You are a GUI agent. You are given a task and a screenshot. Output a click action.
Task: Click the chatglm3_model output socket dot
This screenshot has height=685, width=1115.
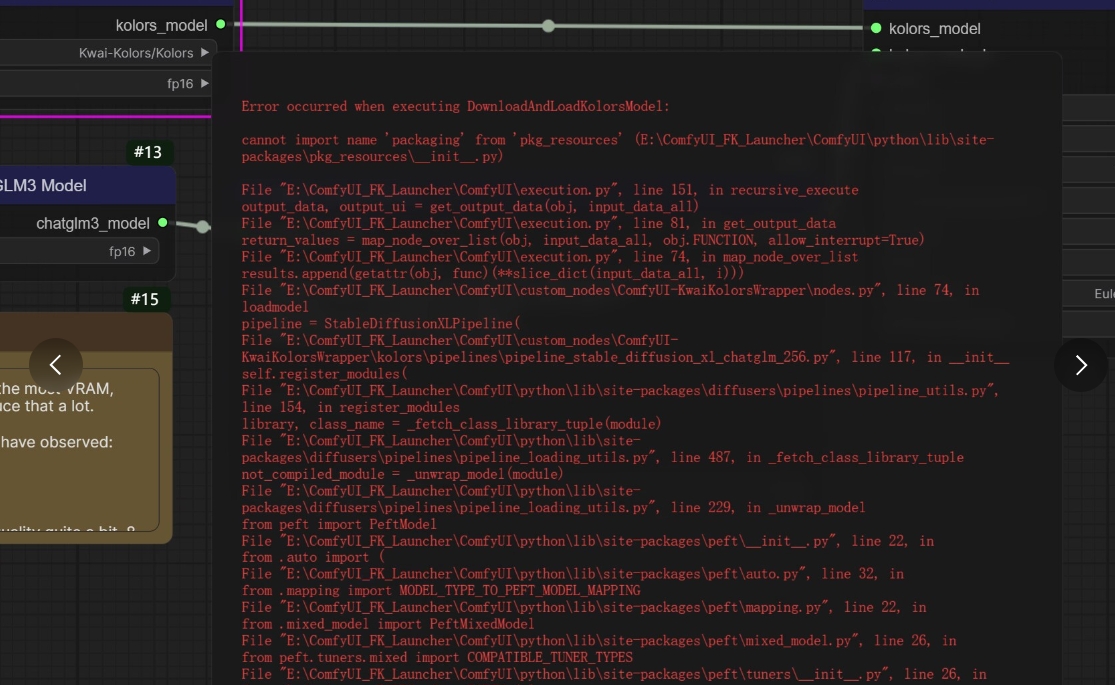pyautogui.click(x=163, y=223)
